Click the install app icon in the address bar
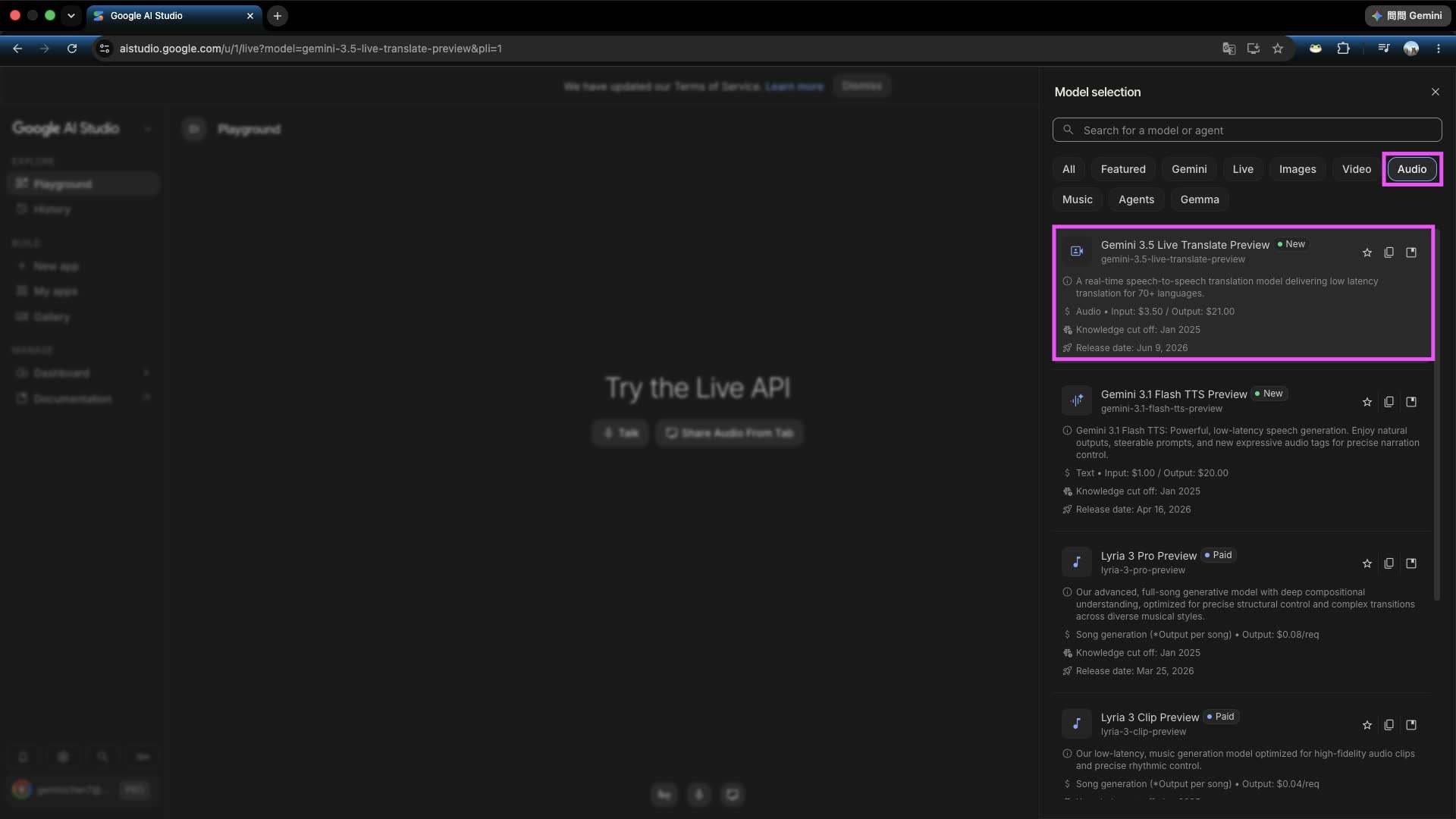Screen dimensions: 1456x819 (1254, 49)
